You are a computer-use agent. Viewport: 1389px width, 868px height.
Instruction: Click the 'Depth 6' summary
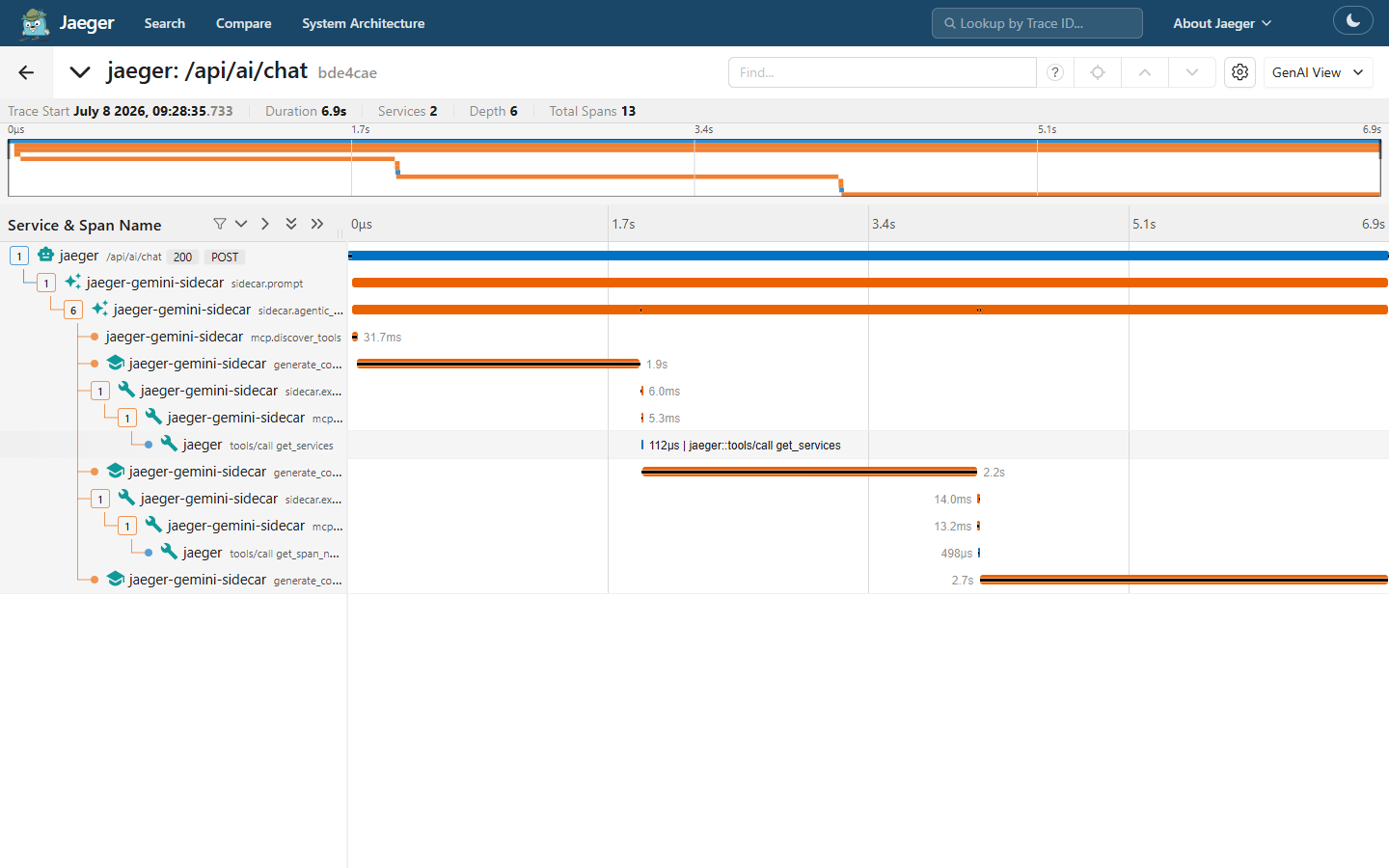(x=494, y=111)
